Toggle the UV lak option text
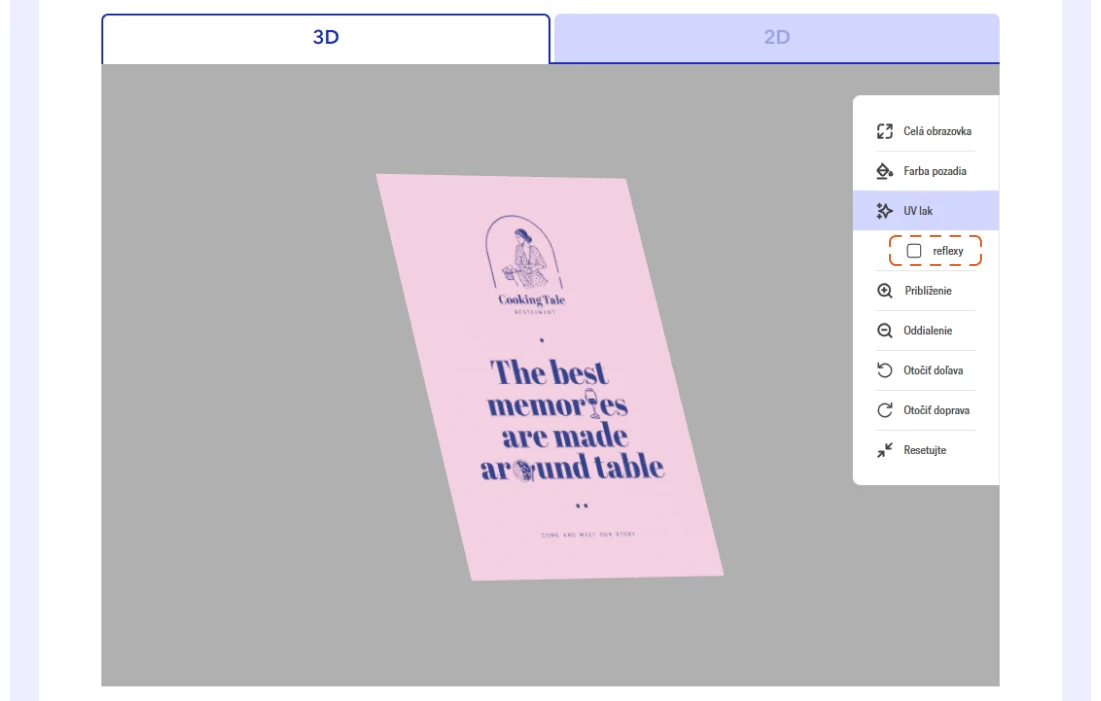Screen dimensions: 1101x701 (918, 211)
